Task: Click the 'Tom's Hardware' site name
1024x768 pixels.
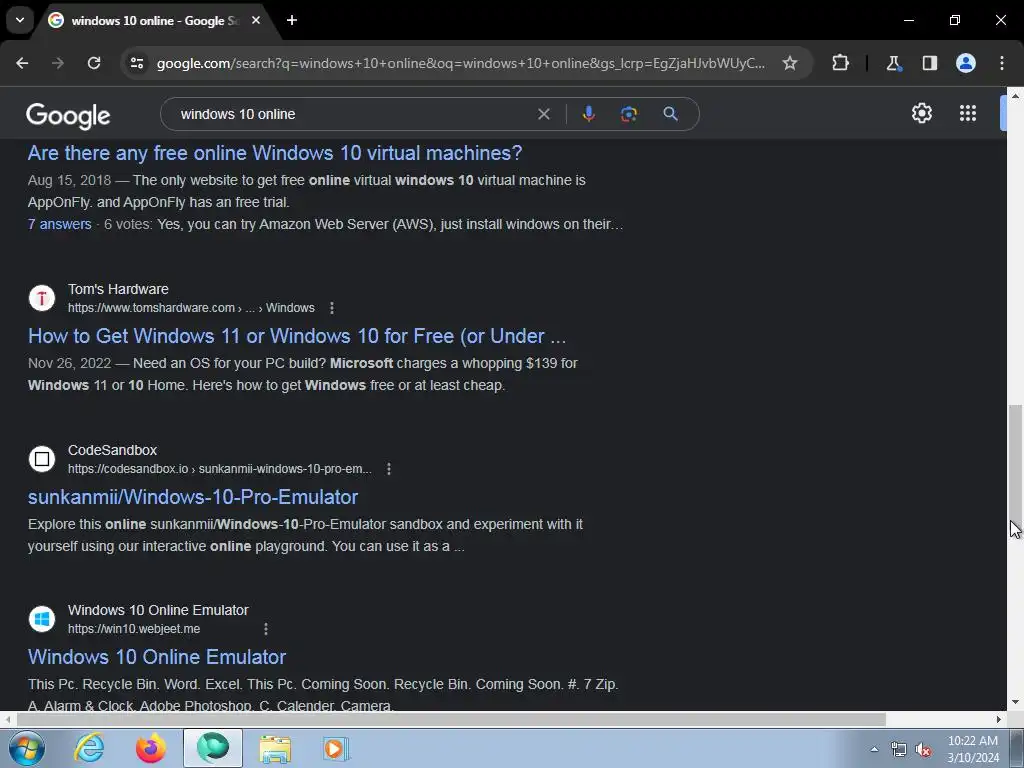Action: 118,289
